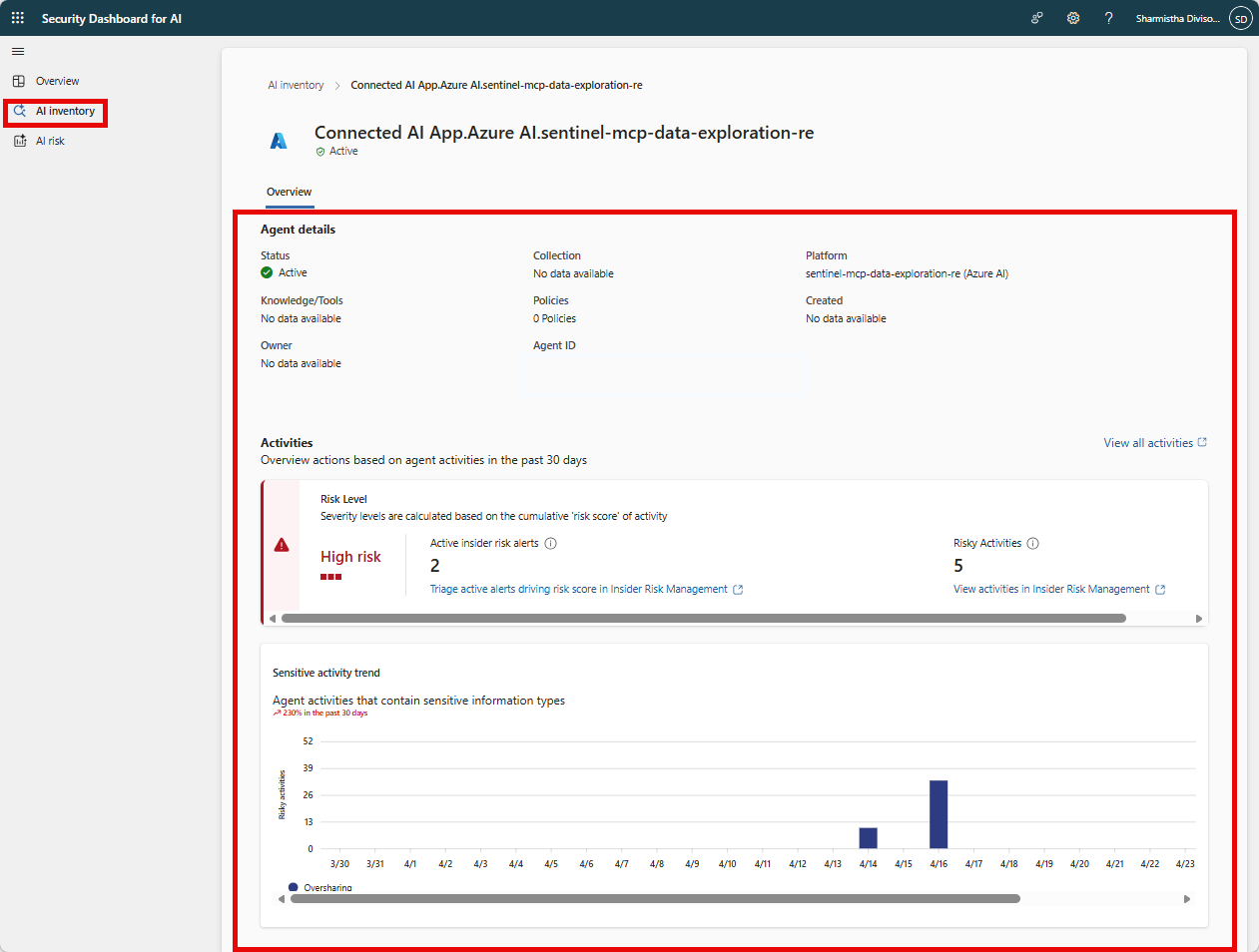The height and width of the screenshot is (952, 1259).
Task: Open View all activities link
Action: point(1148,443)
